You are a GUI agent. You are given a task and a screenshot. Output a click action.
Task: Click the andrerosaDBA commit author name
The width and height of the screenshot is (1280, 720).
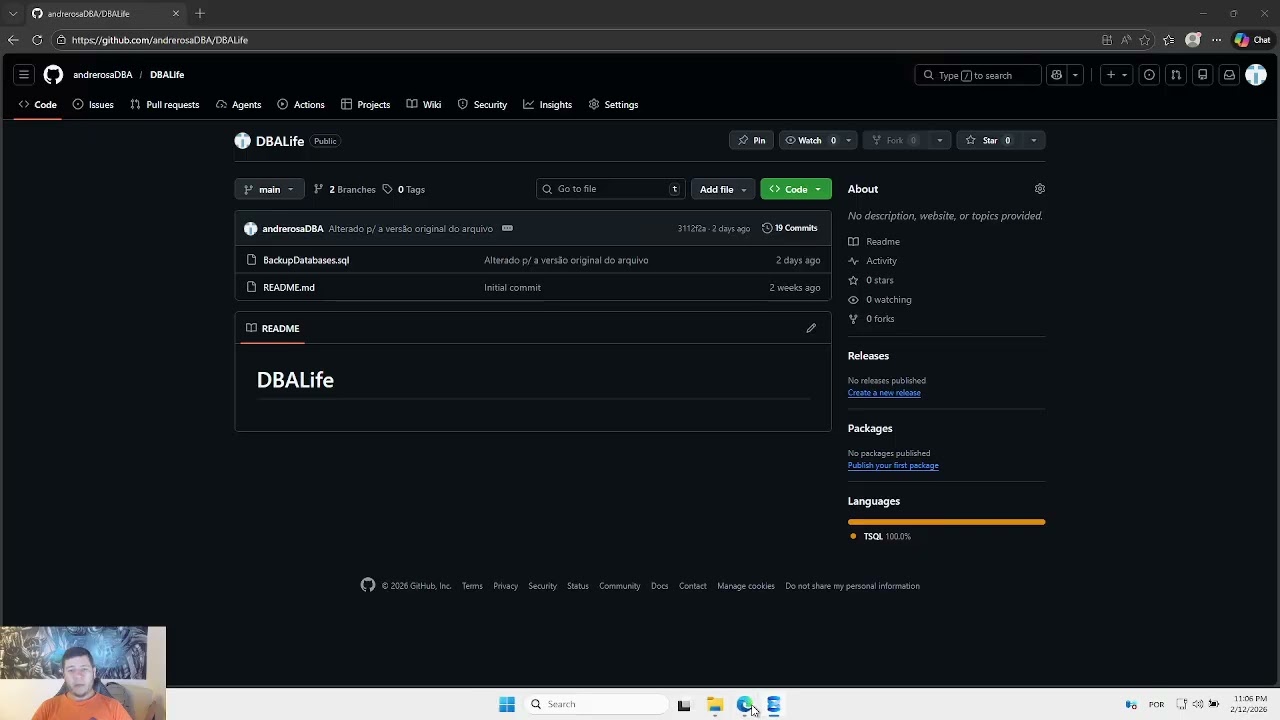[293, 229]
